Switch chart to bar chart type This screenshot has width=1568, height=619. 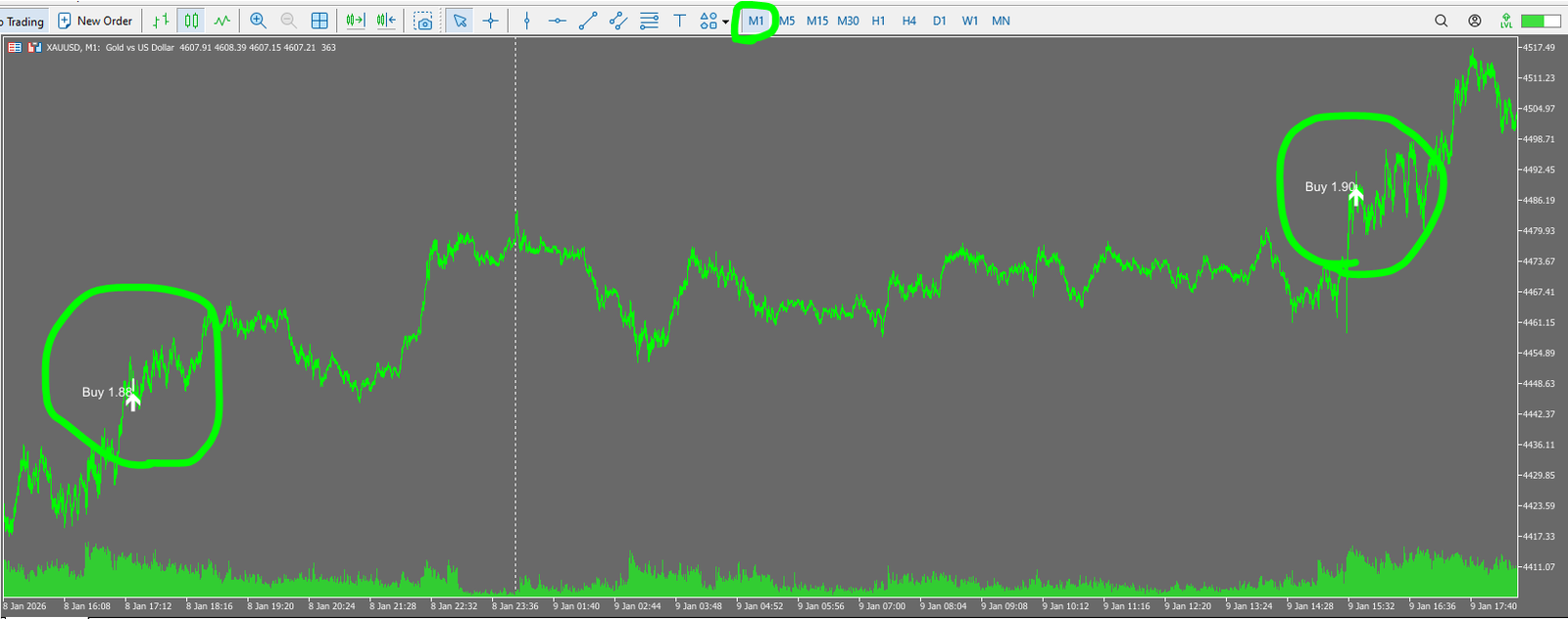161,21
